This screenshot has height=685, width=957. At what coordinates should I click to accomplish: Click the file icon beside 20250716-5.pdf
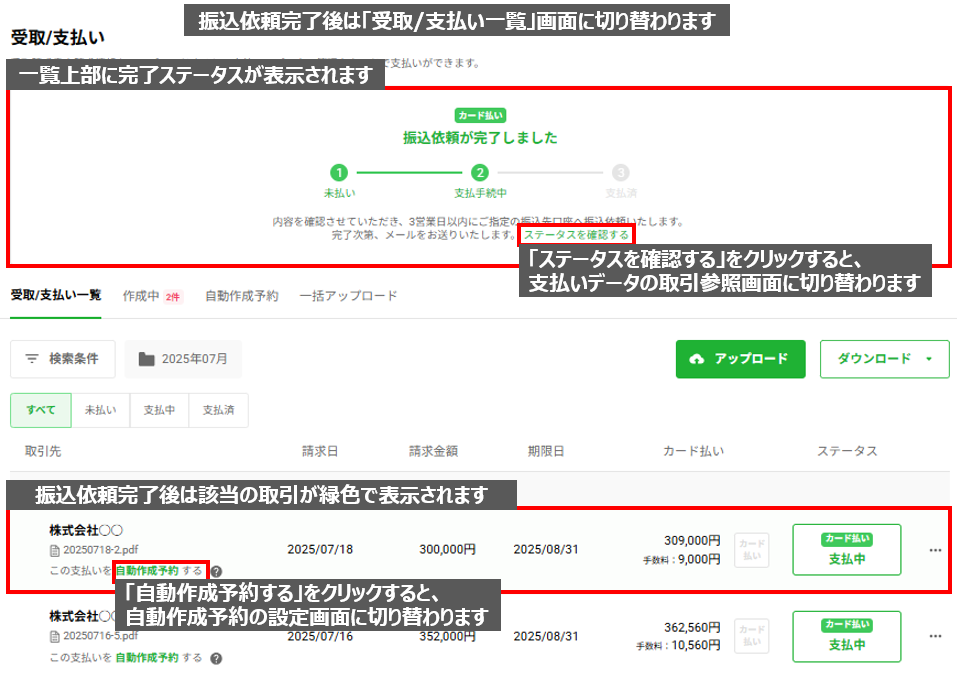(x=55, y=636)
